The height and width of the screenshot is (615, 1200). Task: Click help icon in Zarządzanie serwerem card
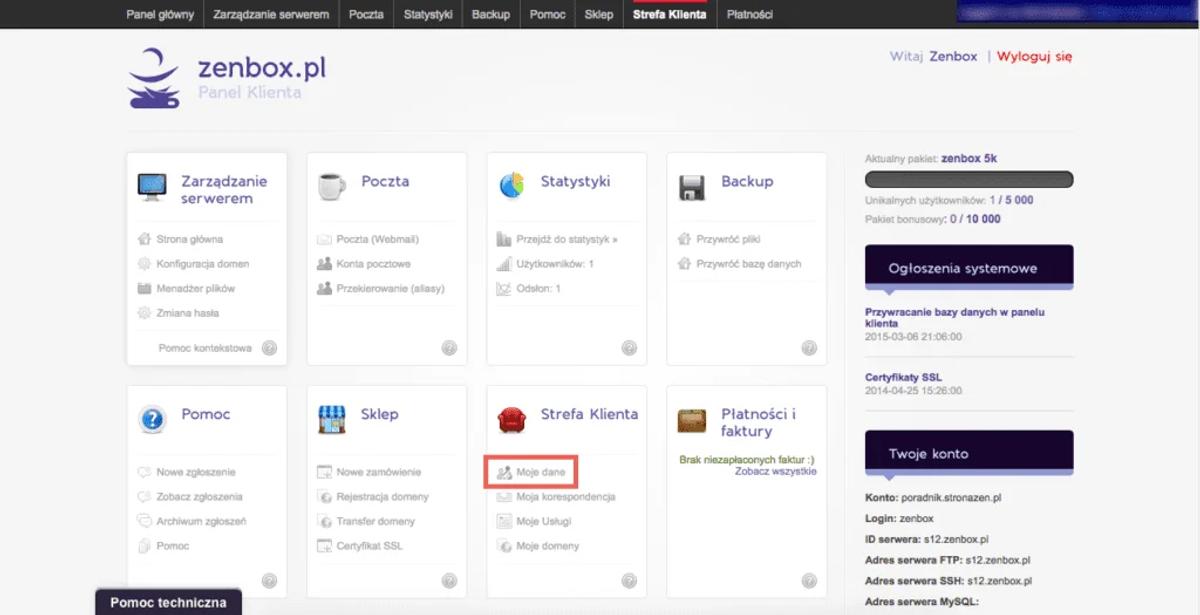[x=269, y=348]
